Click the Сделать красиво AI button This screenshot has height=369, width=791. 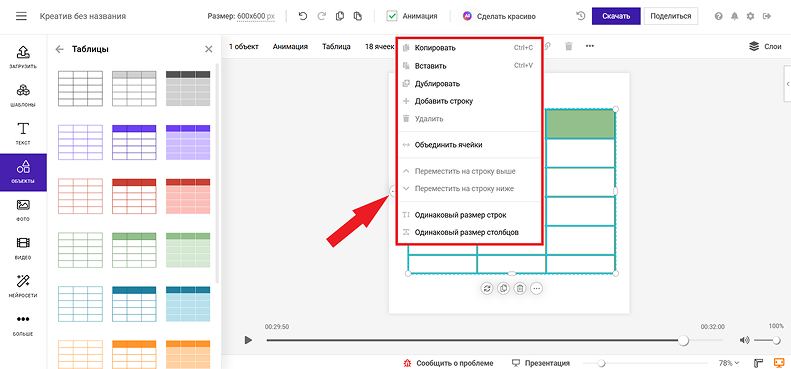pyautogui.click(x=499, y=16)
